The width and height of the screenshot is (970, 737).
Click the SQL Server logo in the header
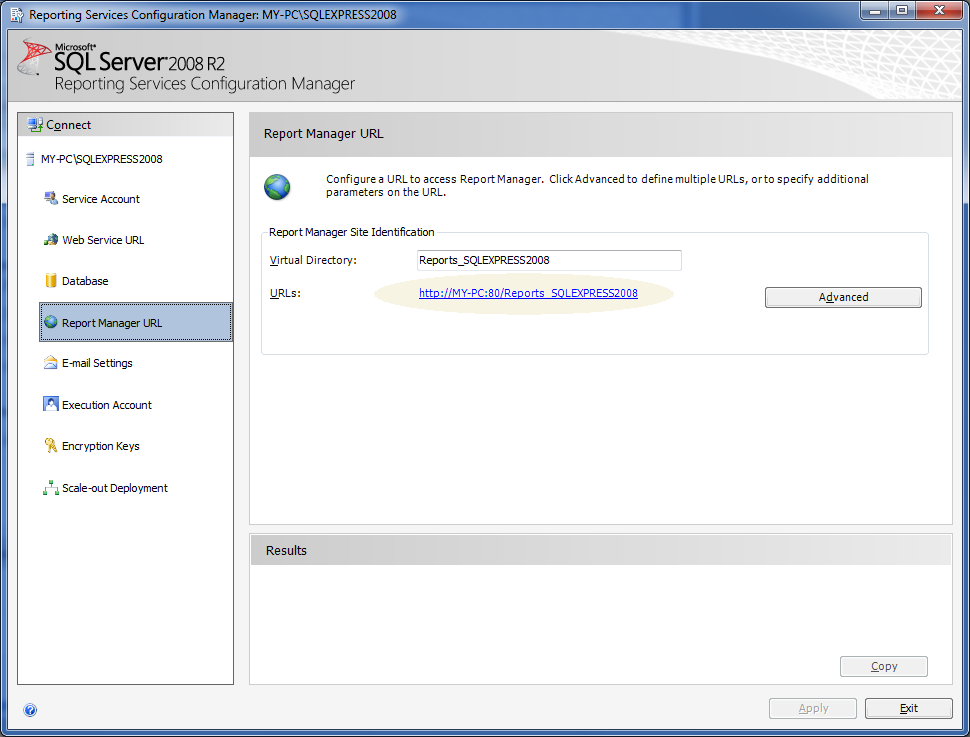click(34, 57)
